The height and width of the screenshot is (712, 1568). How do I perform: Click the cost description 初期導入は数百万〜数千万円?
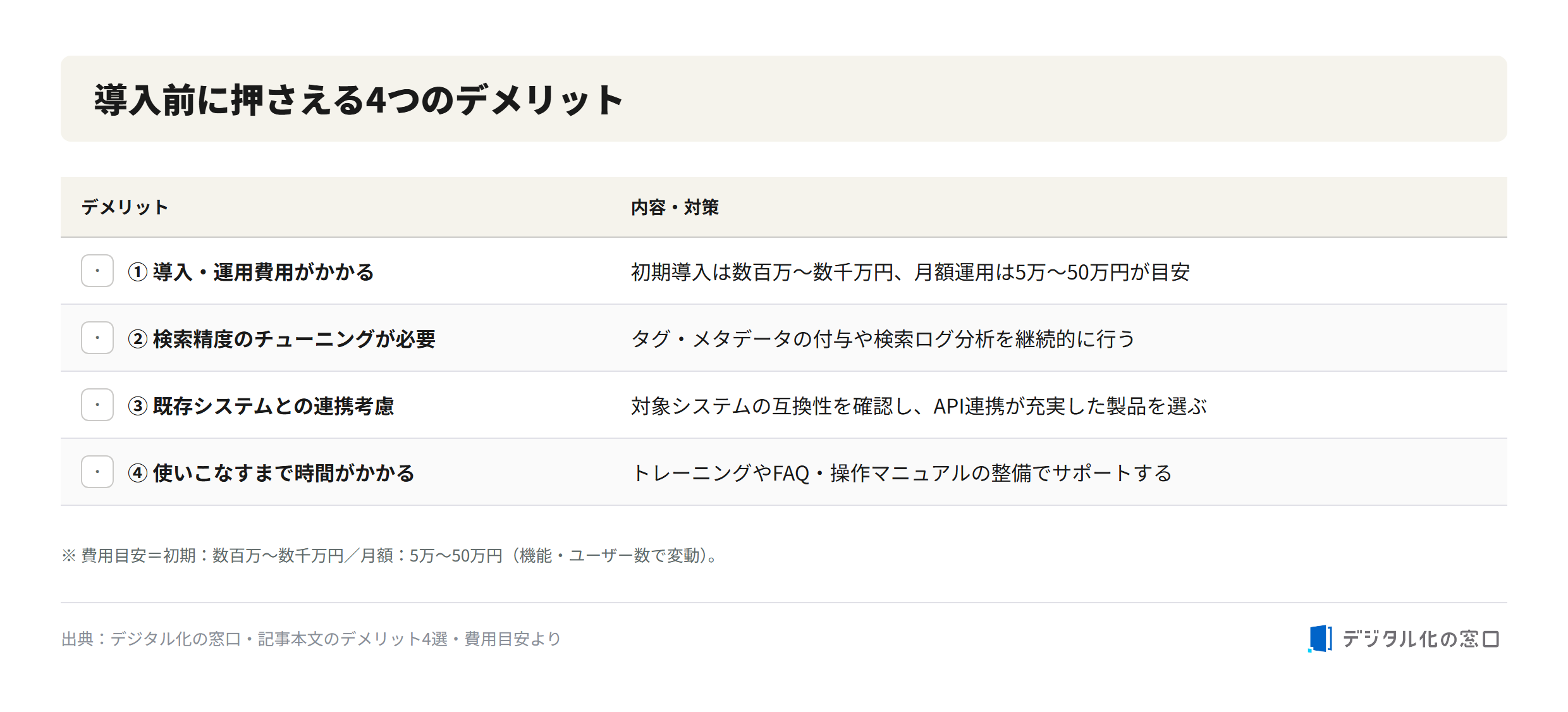(x=762, y=272)
